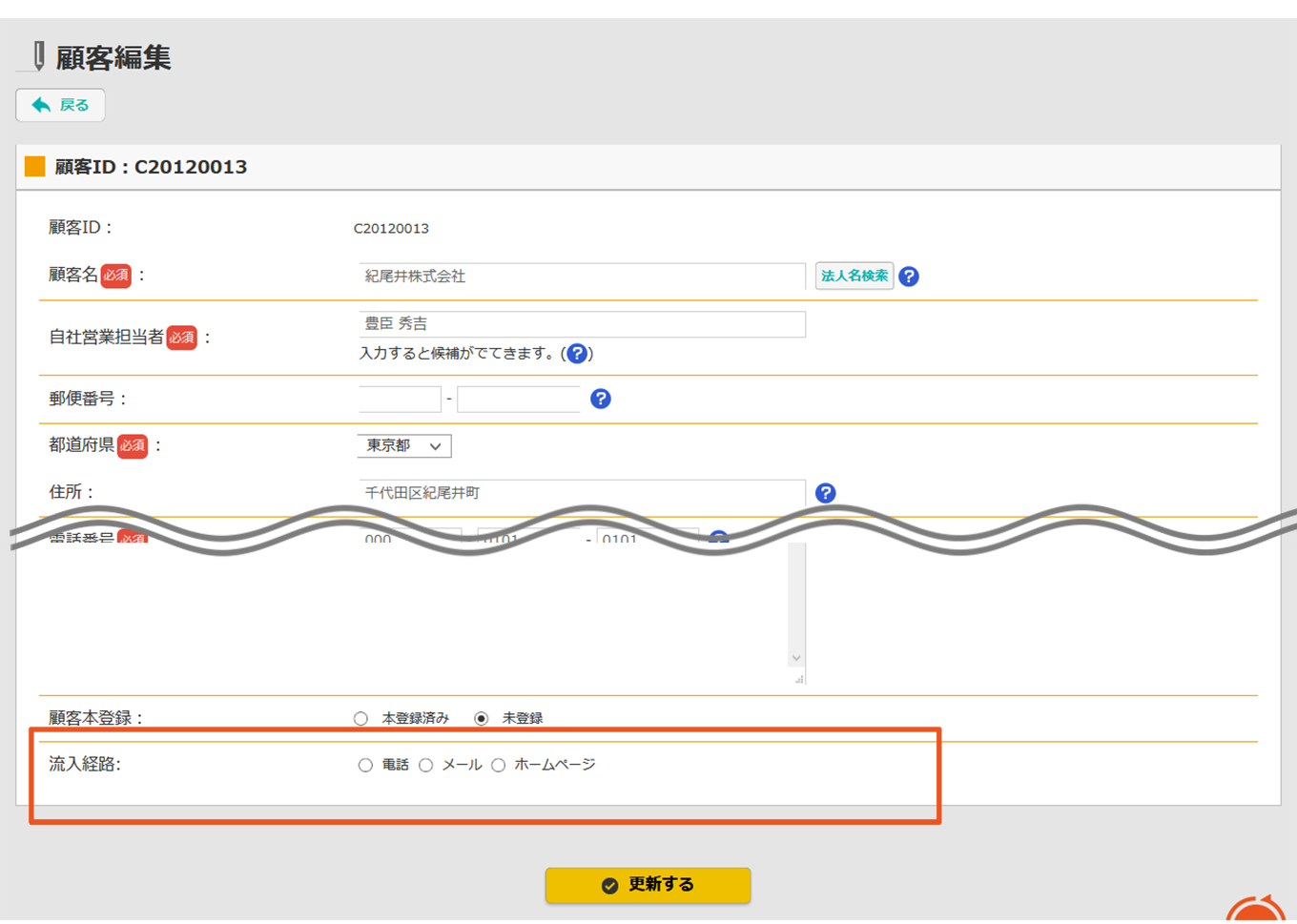Open help icon next to 郵便番号 fields

(601, 399)
